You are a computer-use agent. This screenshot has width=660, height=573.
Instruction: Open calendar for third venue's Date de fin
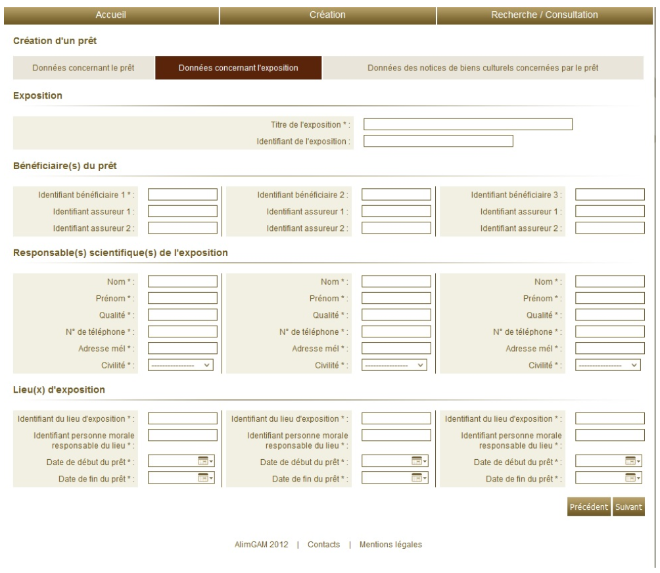tap(632, 478)
